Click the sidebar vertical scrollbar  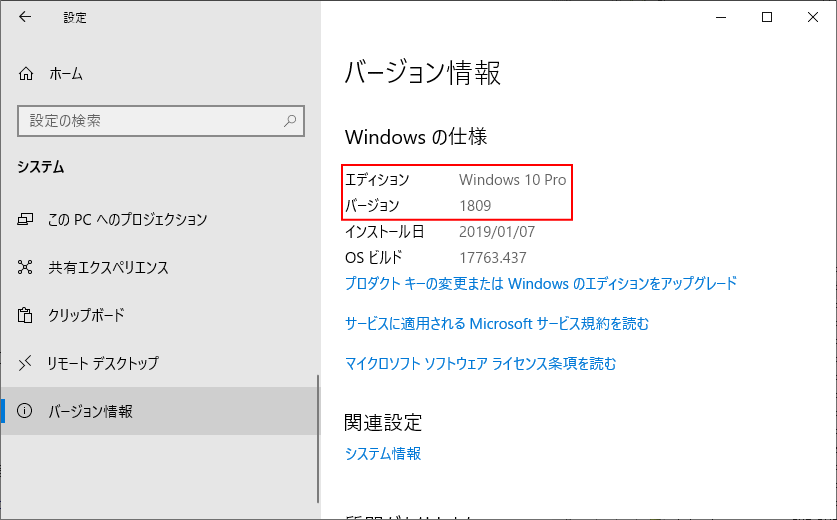318,438
